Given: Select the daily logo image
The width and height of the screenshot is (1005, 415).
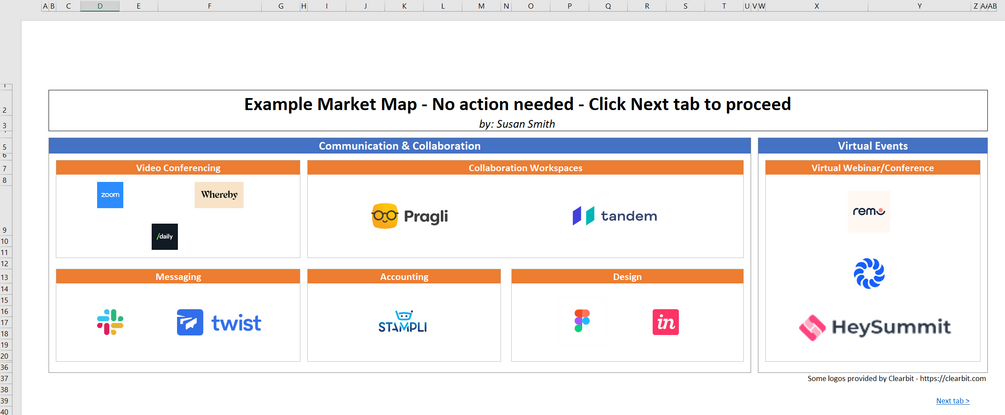Looking at the screenshot, I should click(165, 237).
